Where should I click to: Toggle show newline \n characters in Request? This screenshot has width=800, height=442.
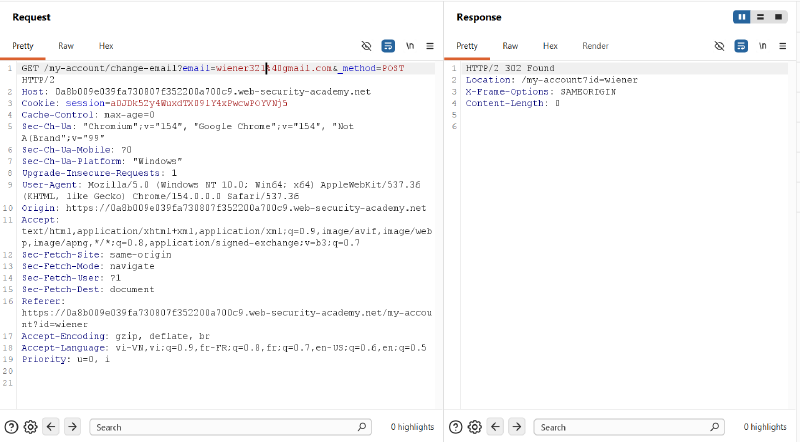tap(410, 46)
